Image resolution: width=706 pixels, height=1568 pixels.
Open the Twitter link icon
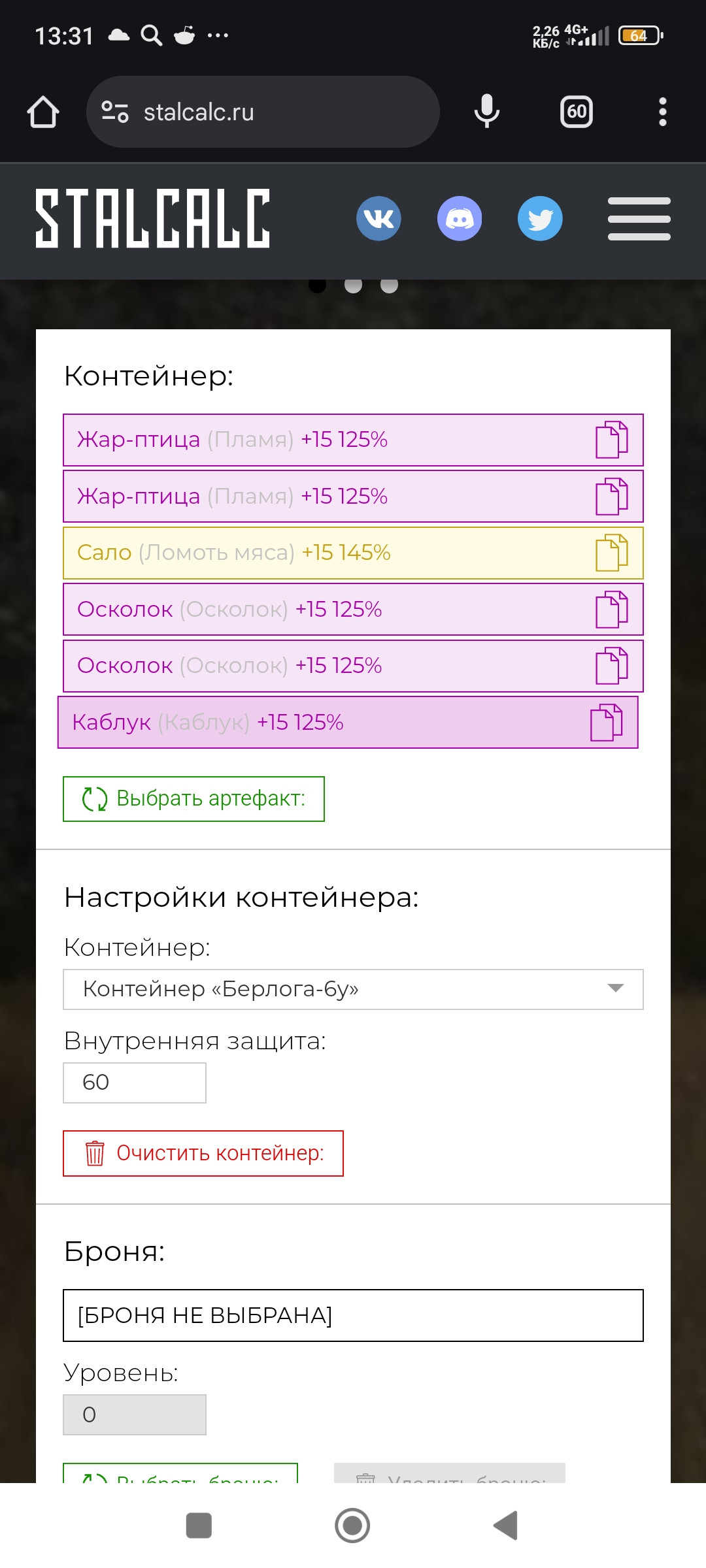tap(540, 218)
